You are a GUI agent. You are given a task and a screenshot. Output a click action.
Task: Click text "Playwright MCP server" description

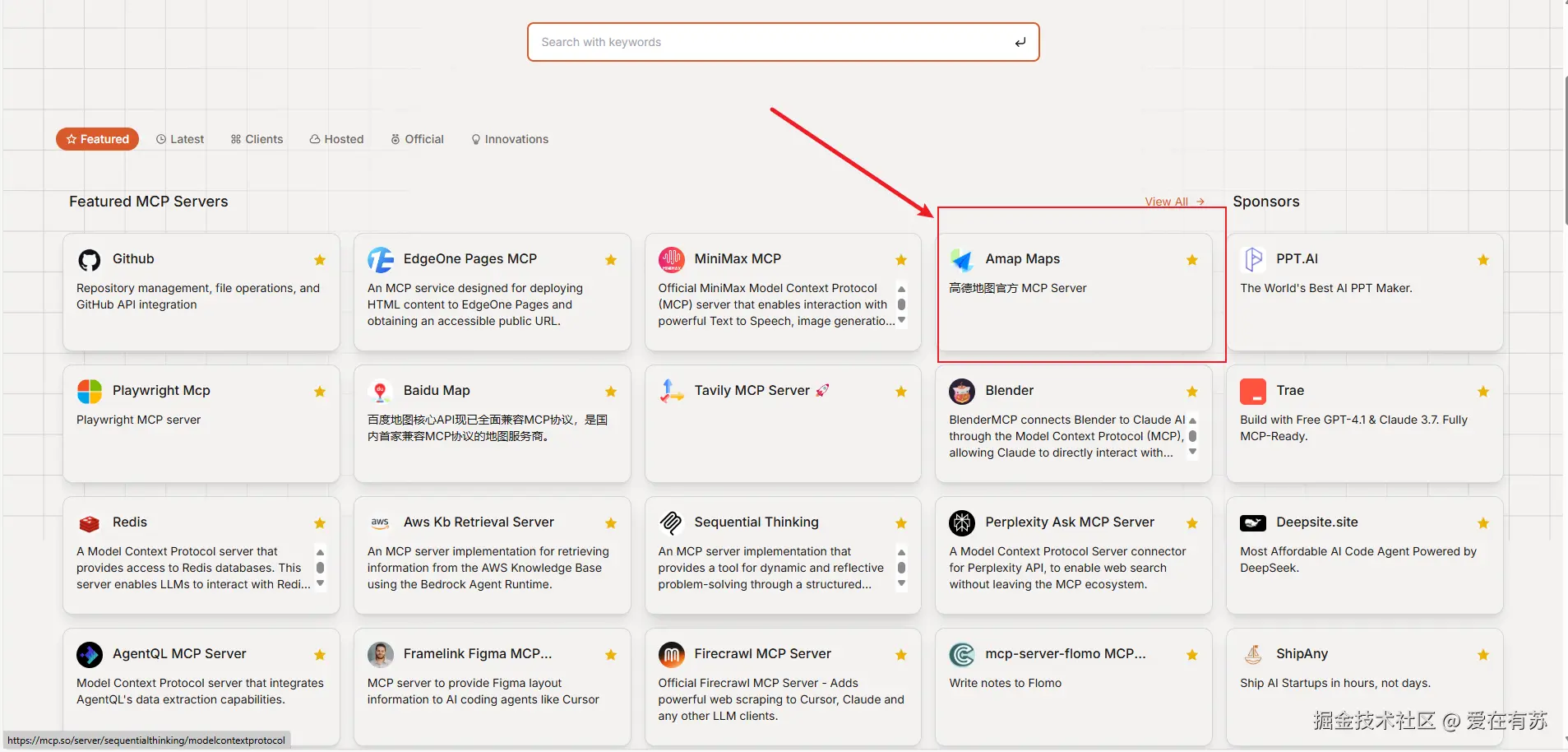(x=138, y=420)
